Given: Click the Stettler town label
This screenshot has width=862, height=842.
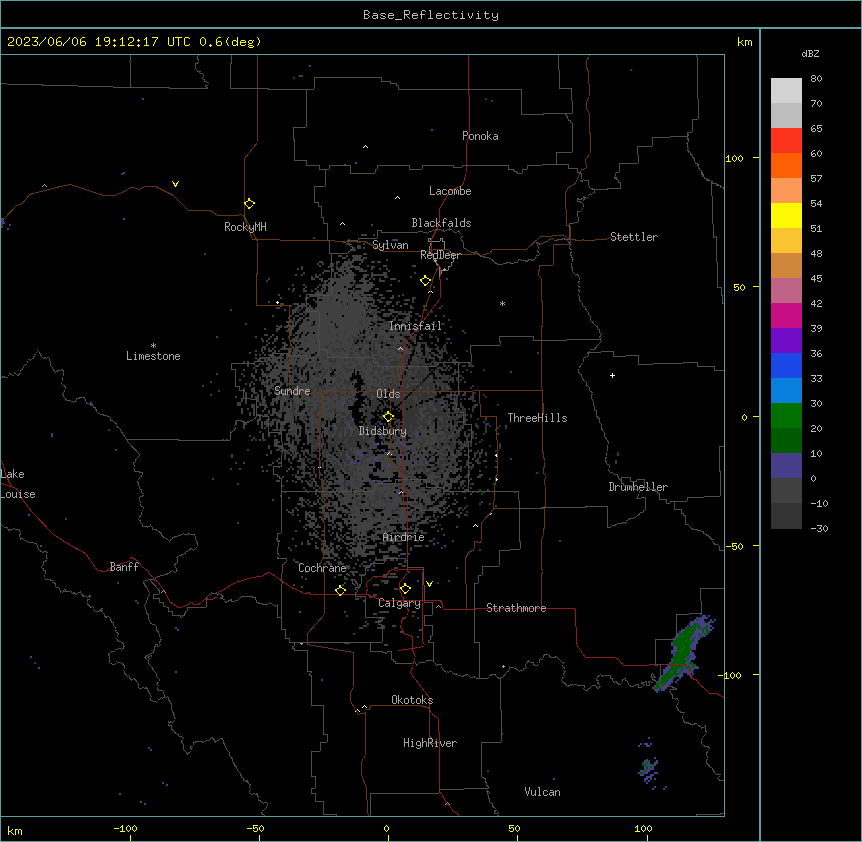Looking at the screenshot, I should [634, 237].
